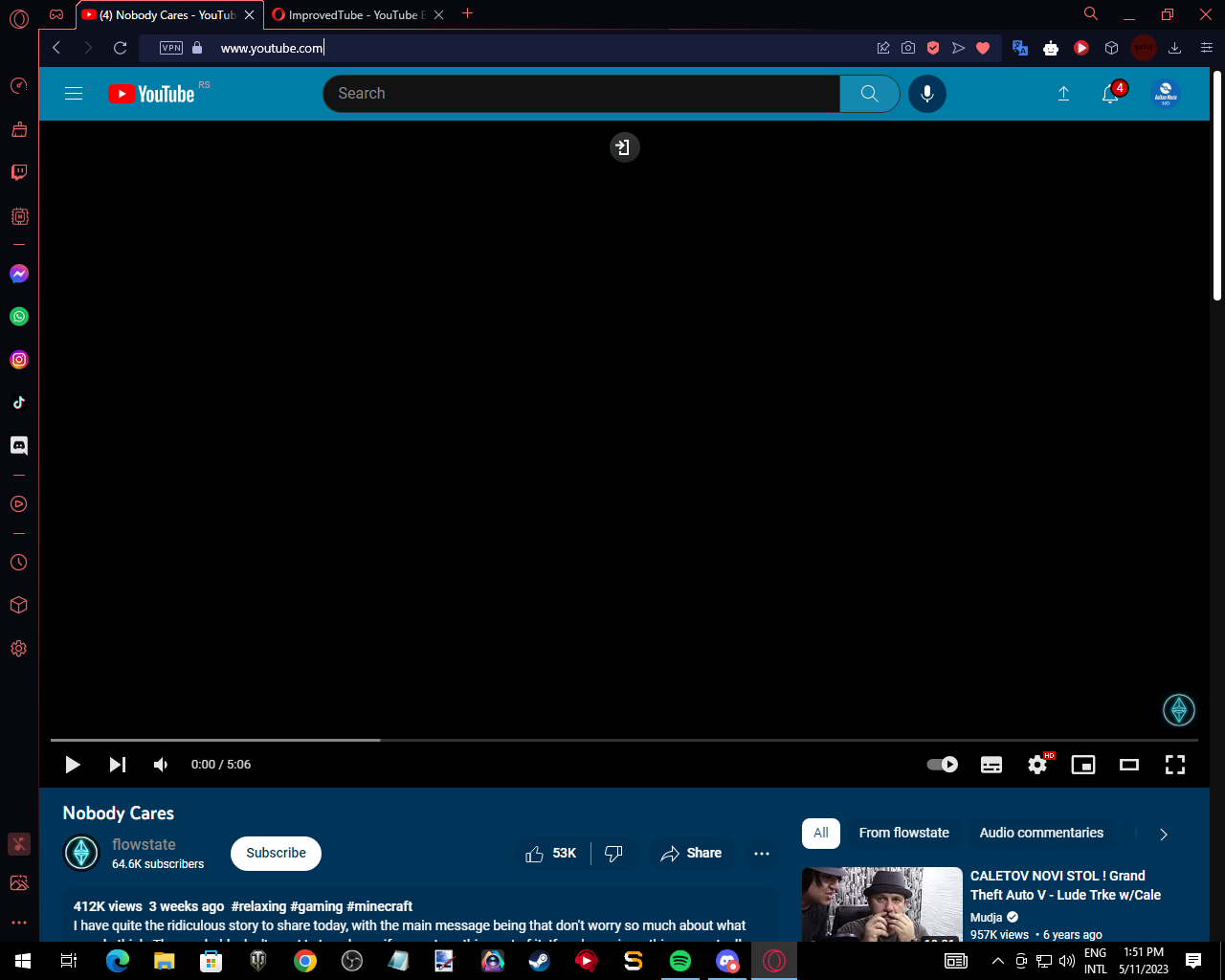Start voice search with the microphone
Image resolution: width=1225 pixels, height=980 pixels.
pos(926,94)
